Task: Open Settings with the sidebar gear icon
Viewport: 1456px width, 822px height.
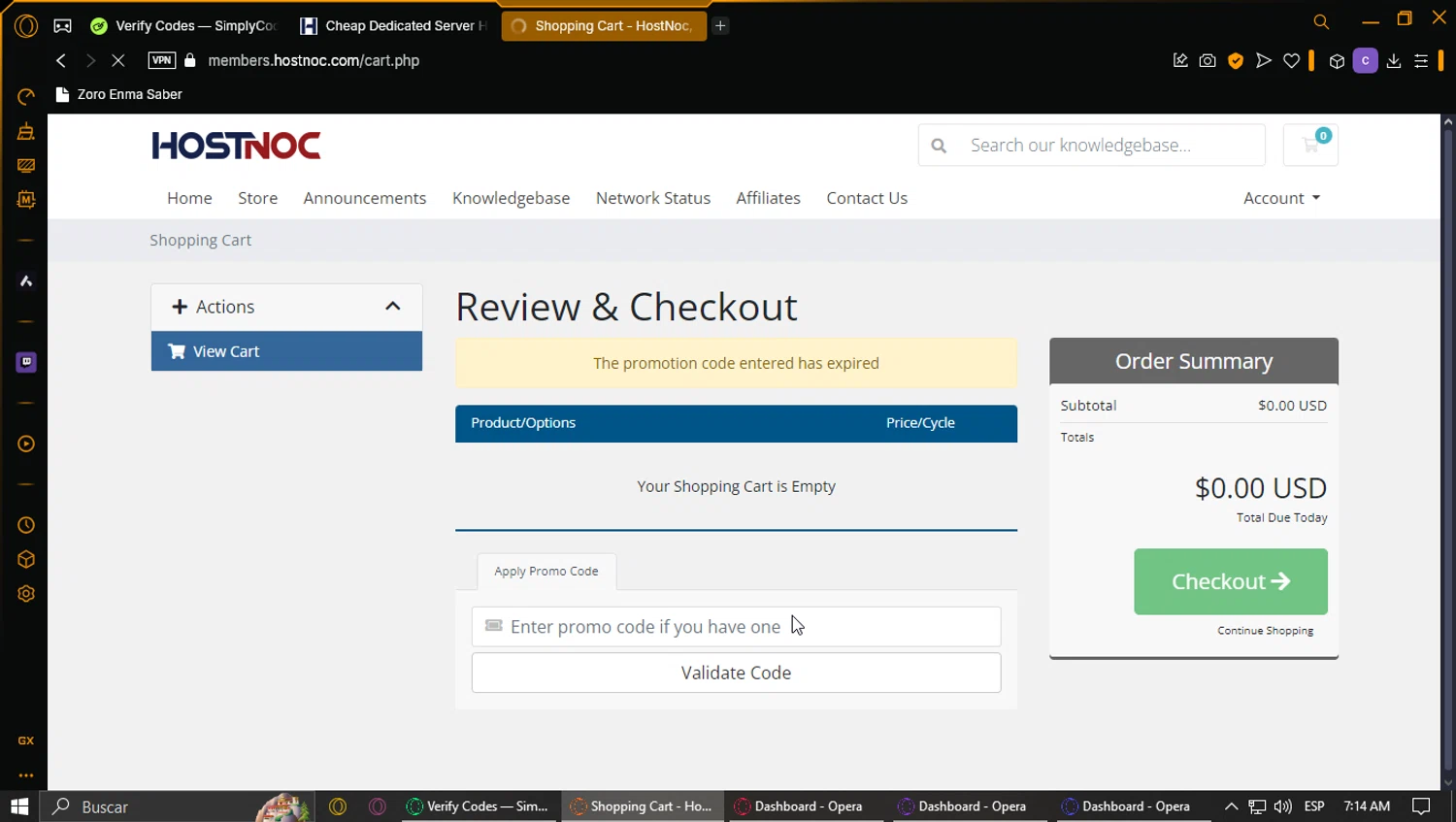Action: (x=26, y=594)
